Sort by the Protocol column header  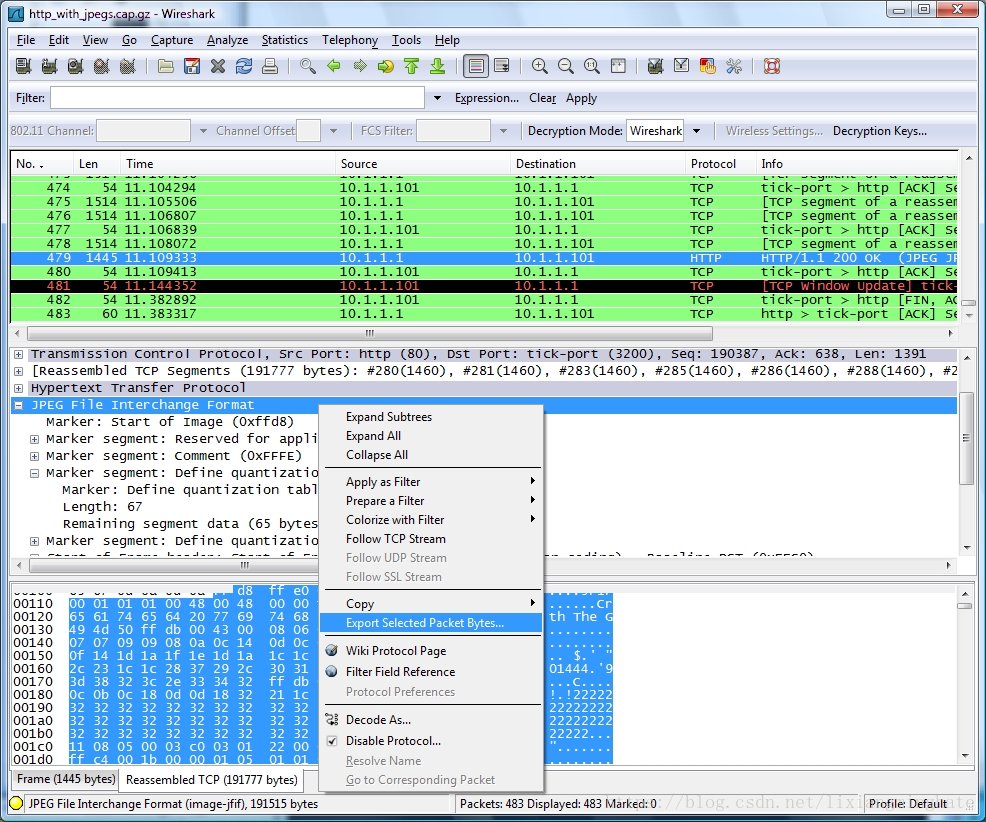(720, 164)
